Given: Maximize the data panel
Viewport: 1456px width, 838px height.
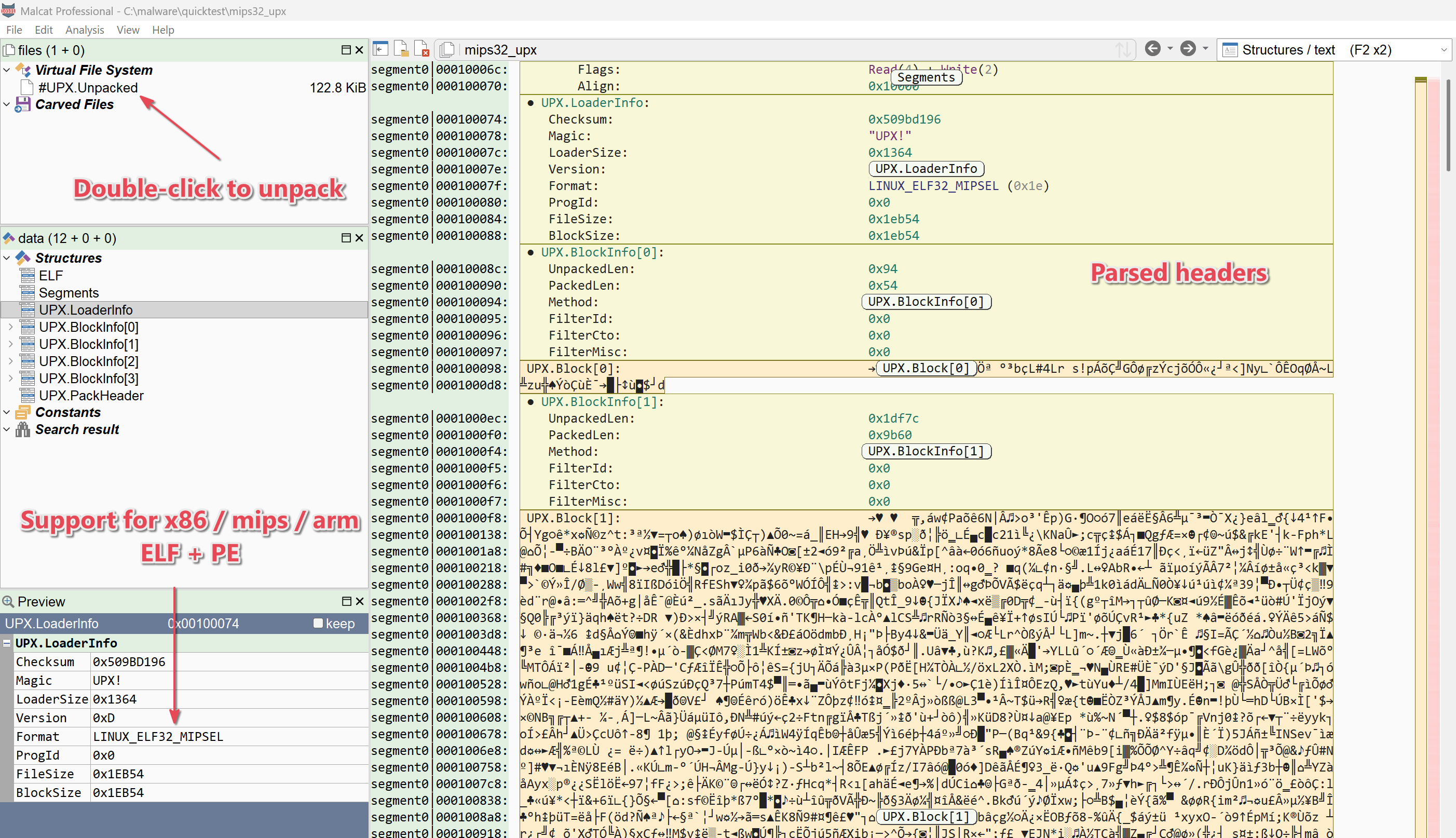Looking at the screenshot, I should (346, 238).
